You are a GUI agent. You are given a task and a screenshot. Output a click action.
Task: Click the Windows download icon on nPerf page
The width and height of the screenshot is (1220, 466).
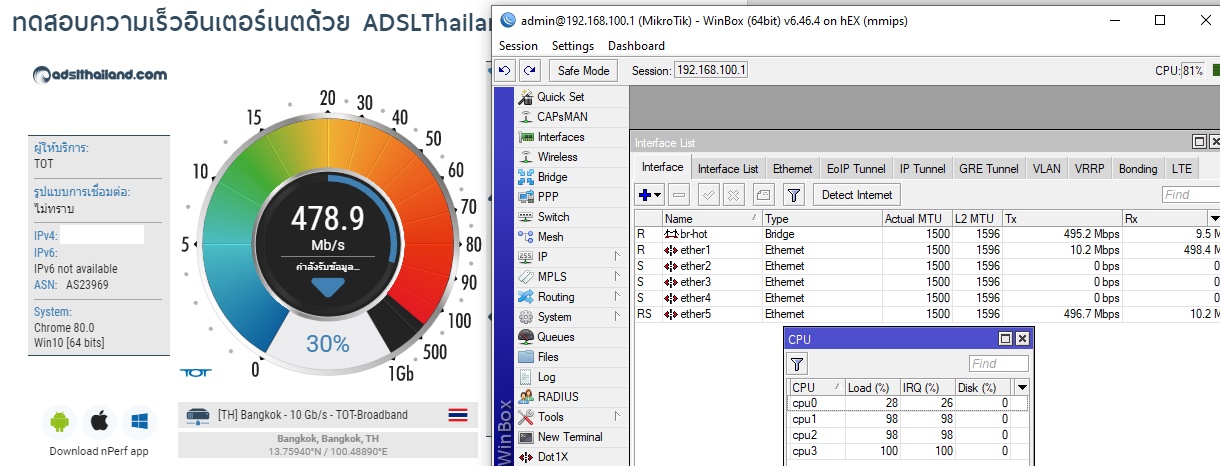point(138,421)
